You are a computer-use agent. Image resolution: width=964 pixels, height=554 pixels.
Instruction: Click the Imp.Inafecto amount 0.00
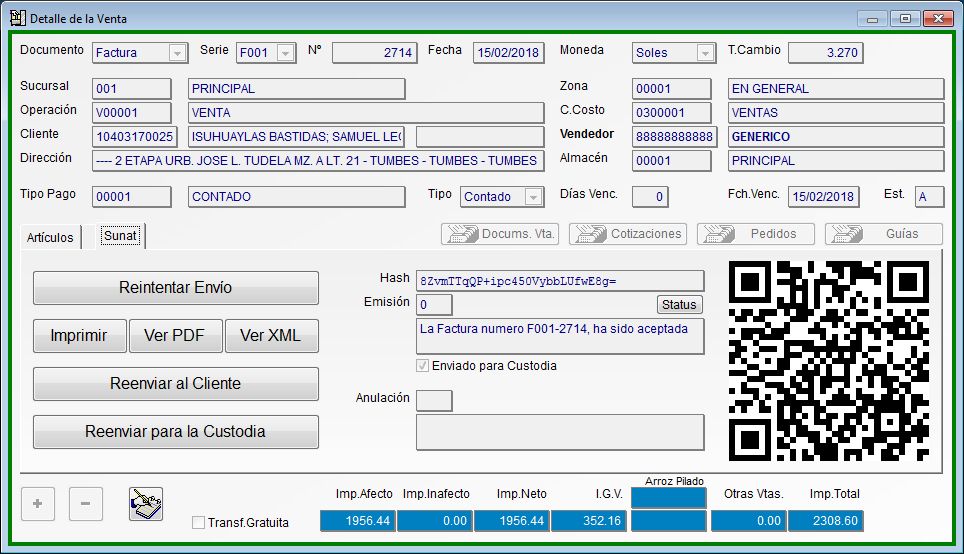click(x=435, y=521)
